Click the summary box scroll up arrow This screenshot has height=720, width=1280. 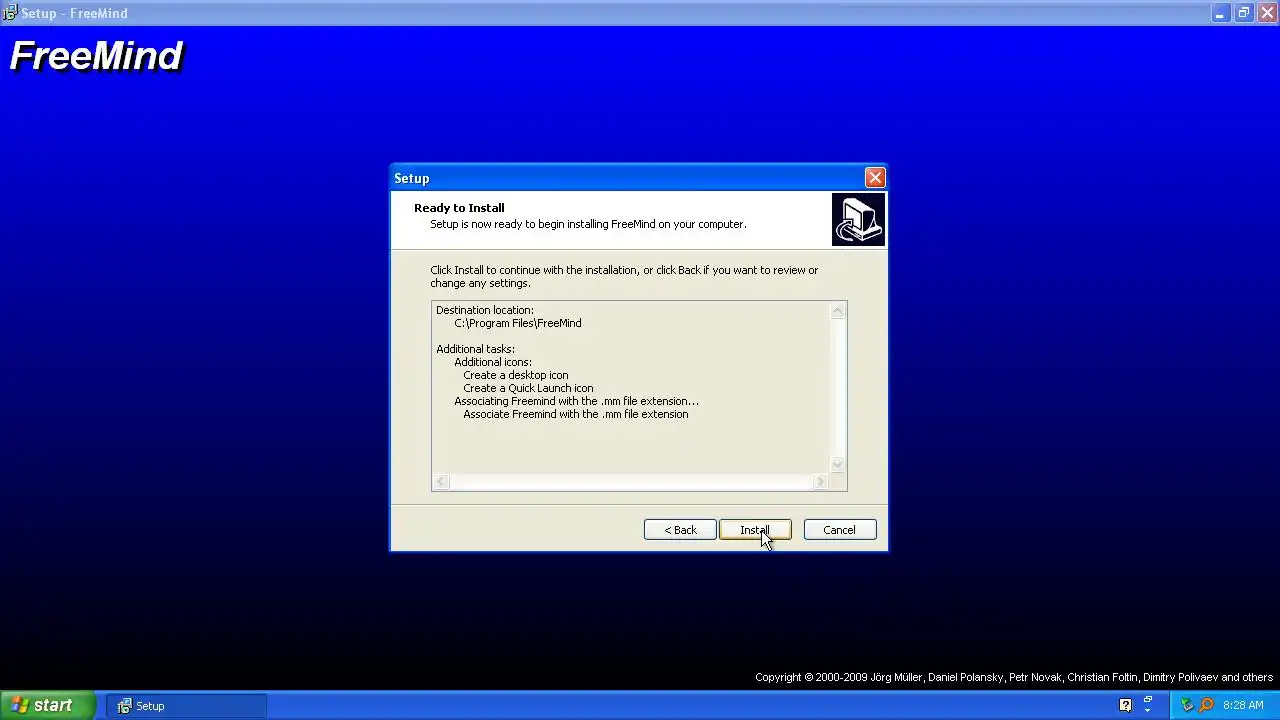(838, 311)
